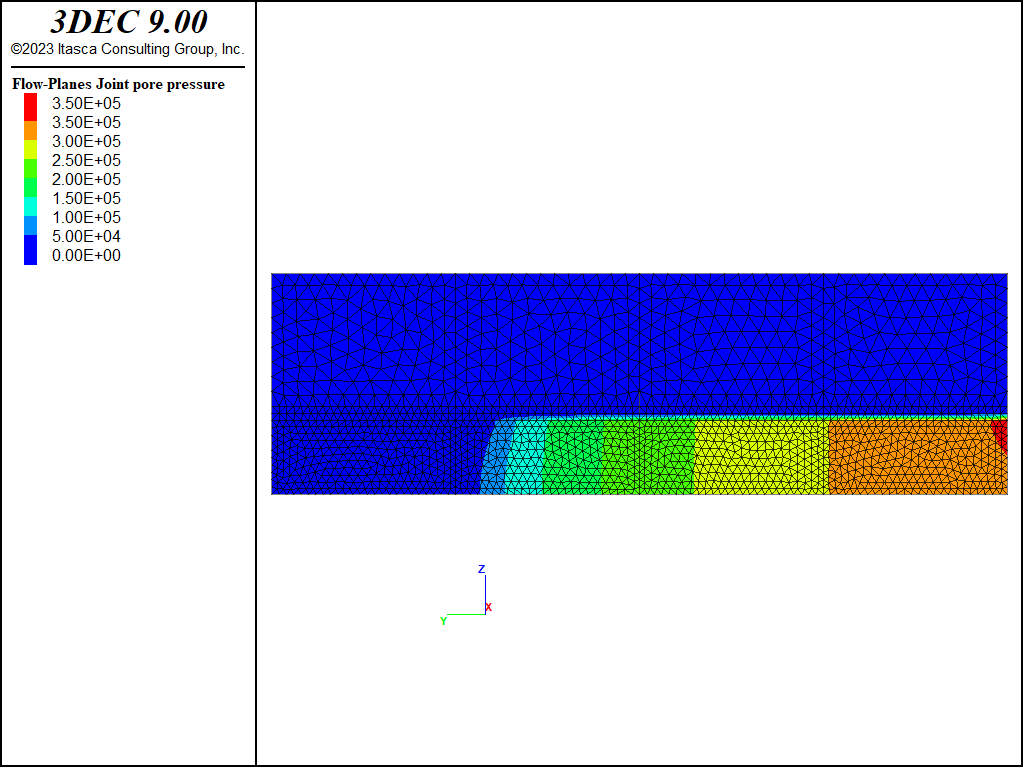The height and width of the screenshot is (768, 1024).
Task: Select the legend value 2.00E+05
Action: (86, 180)
